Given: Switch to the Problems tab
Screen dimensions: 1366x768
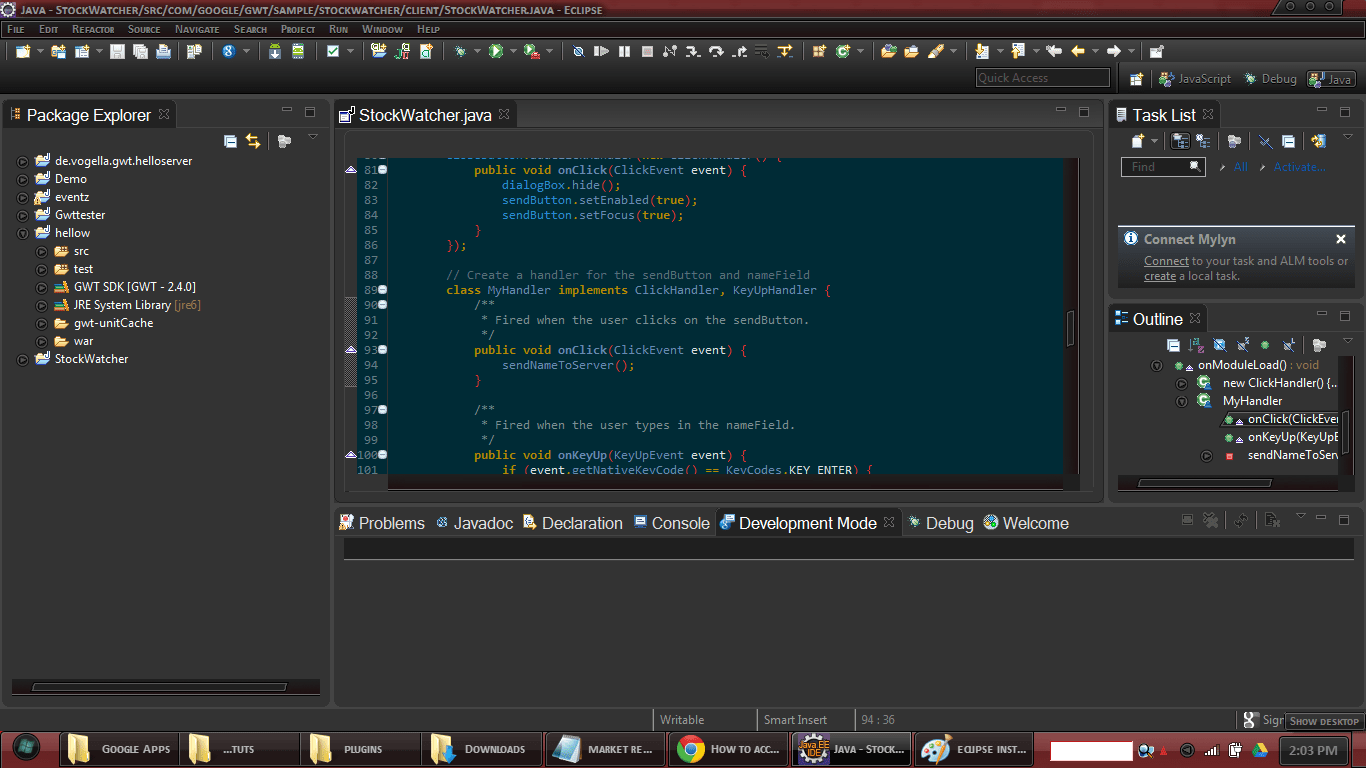Looking at the screenshot, I should (x=382, y=523).
